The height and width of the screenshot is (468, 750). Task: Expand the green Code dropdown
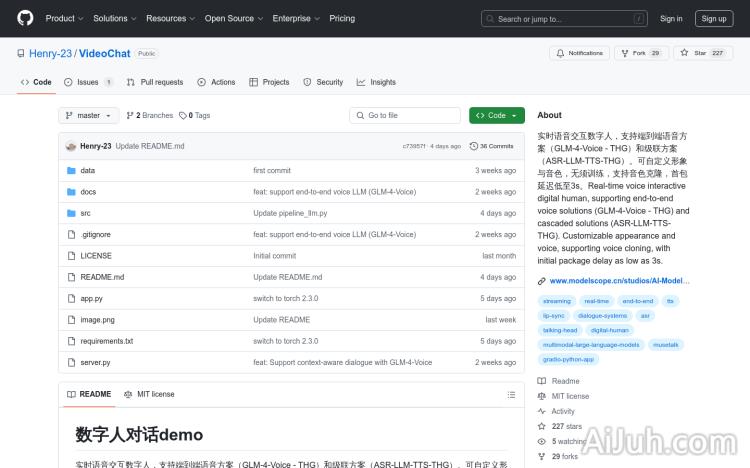[497, 116]
